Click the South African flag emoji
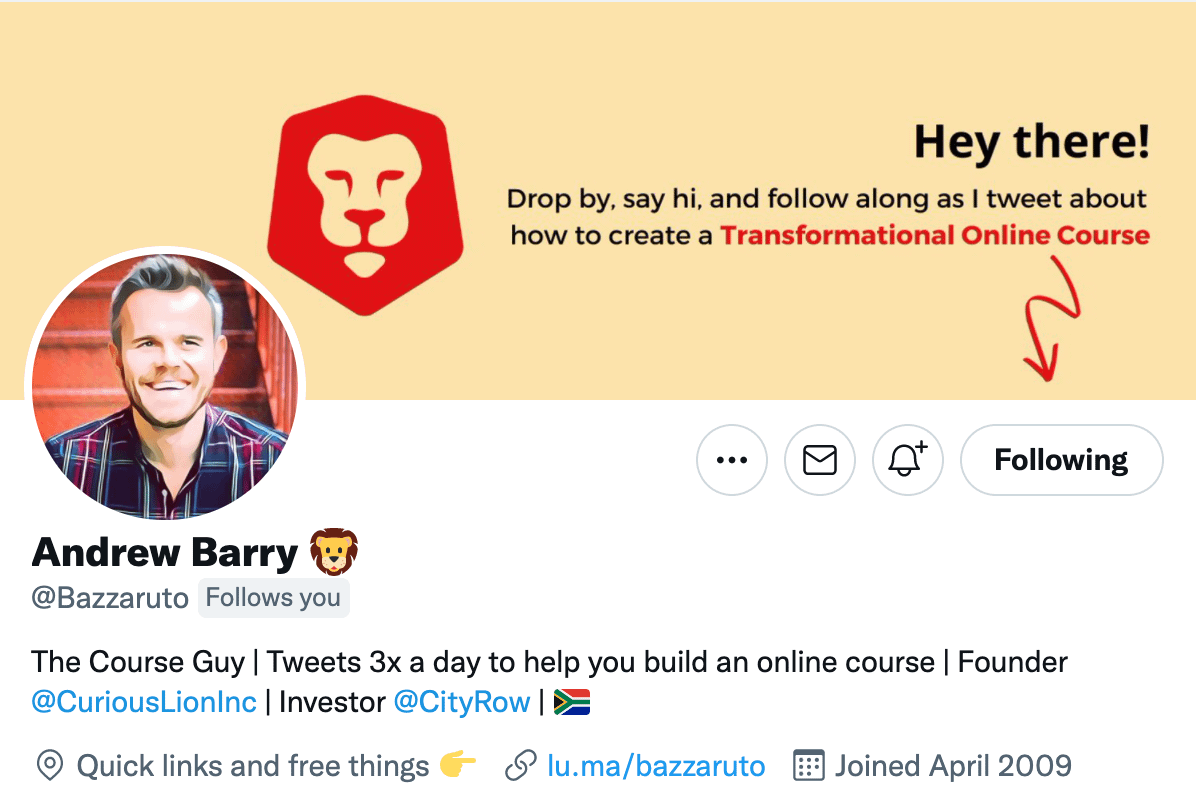 point(572,702)
